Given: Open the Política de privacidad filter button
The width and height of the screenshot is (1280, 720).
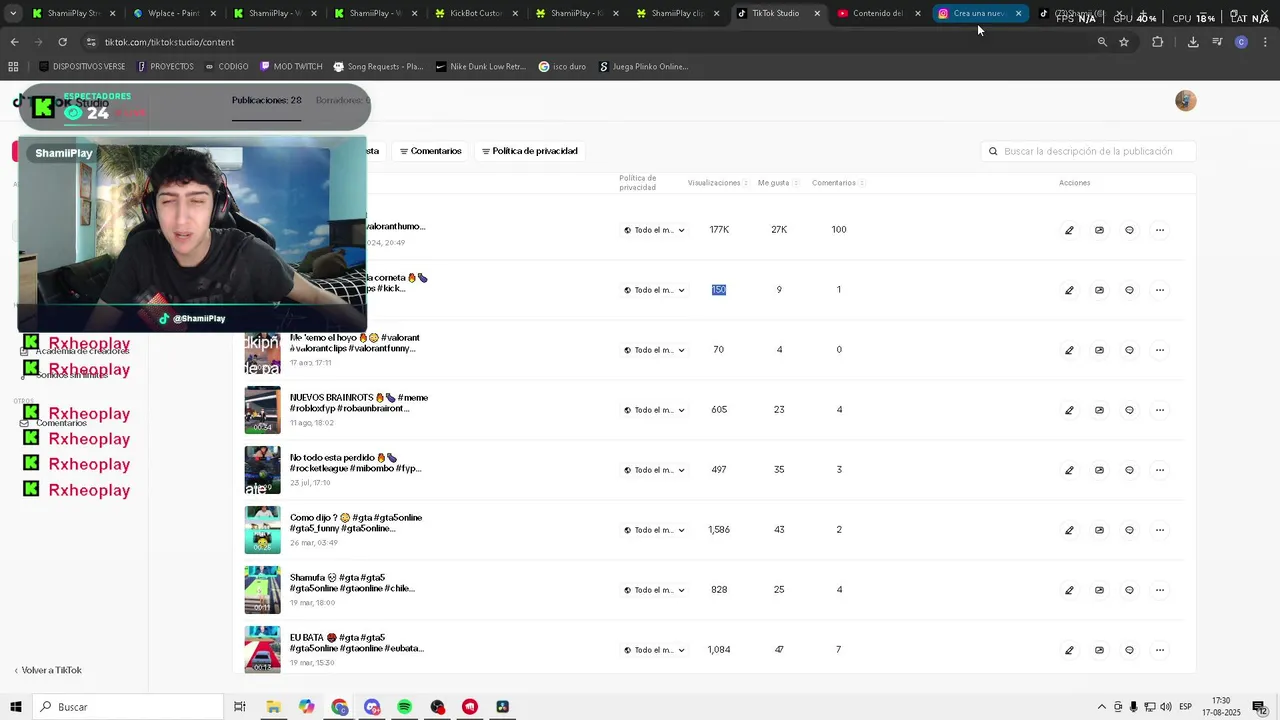Looking at the screenshot, I should tap(530, 151).
